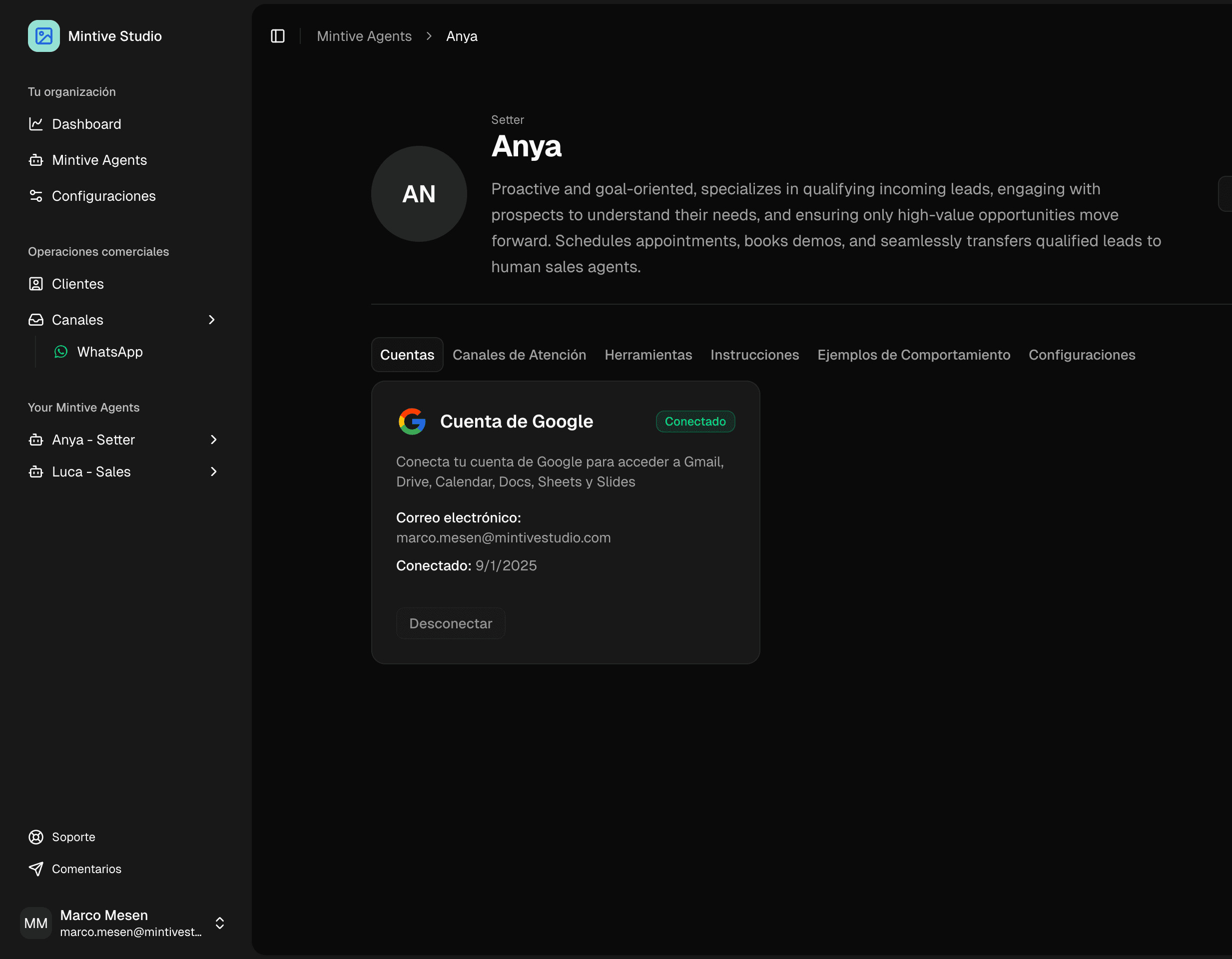Click the Google logo in Cuenta de Google
Screen dimensions: 1232x959
pos(412,422)
